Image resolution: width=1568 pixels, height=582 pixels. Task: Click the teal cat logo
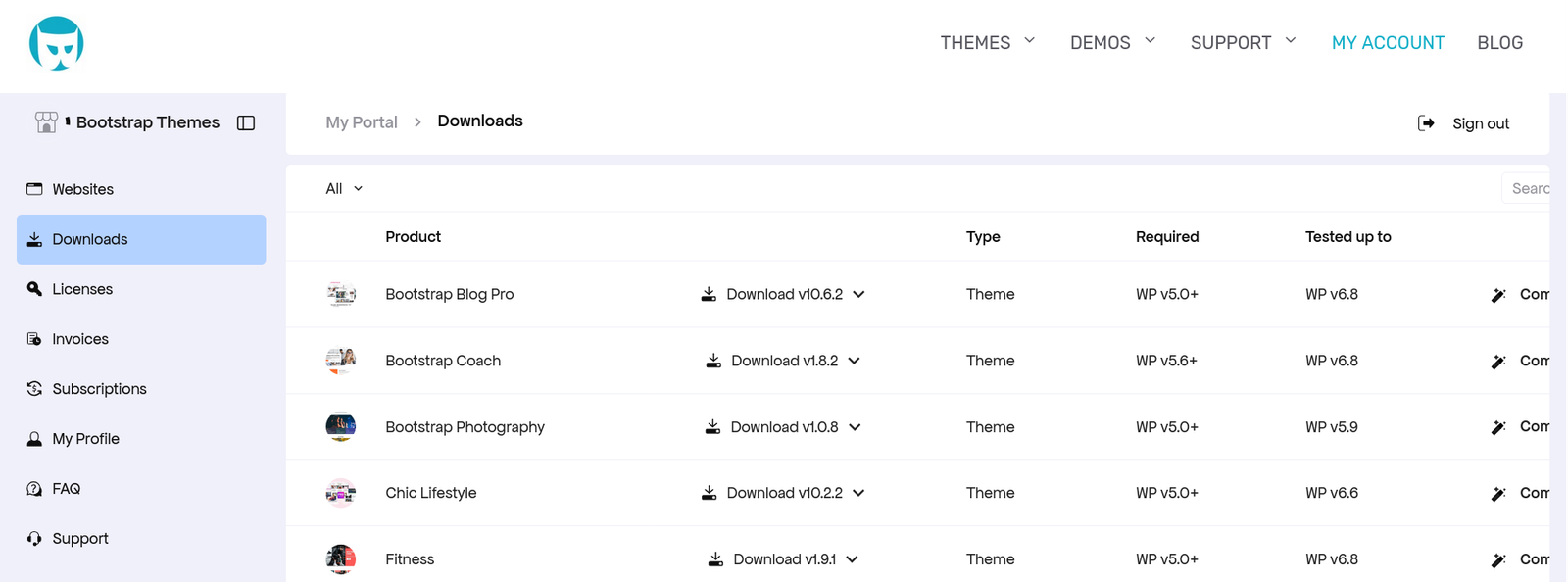click(x=56, y=43)
